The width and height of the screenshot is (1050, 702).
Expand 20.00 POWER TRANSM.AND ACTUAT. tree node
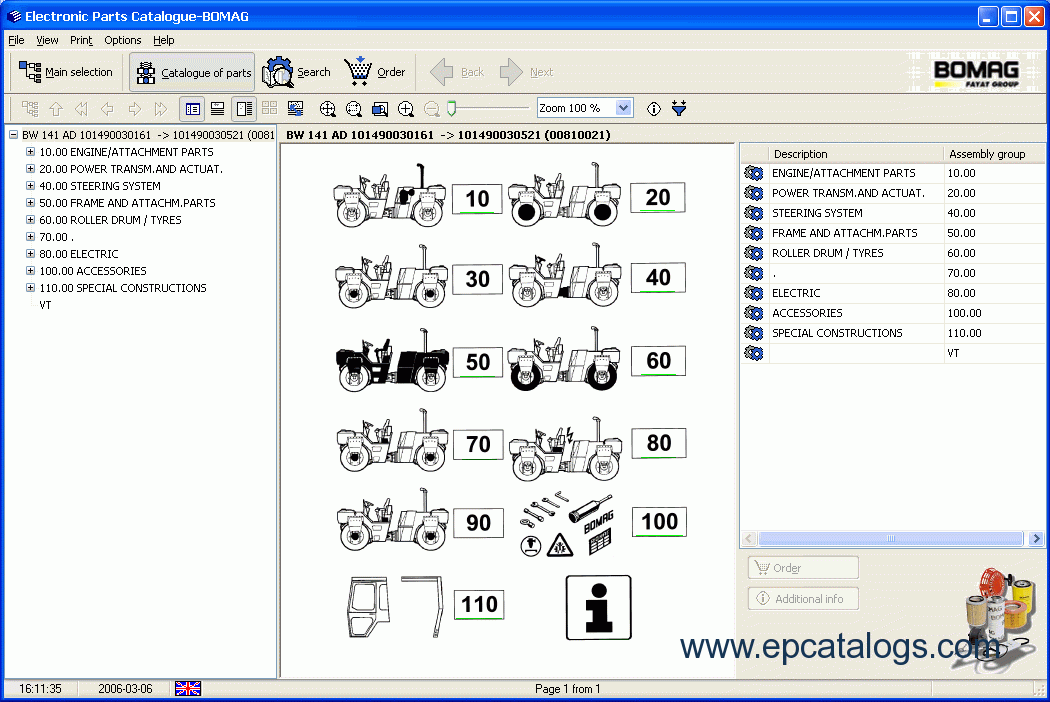[x=30, y=169]
